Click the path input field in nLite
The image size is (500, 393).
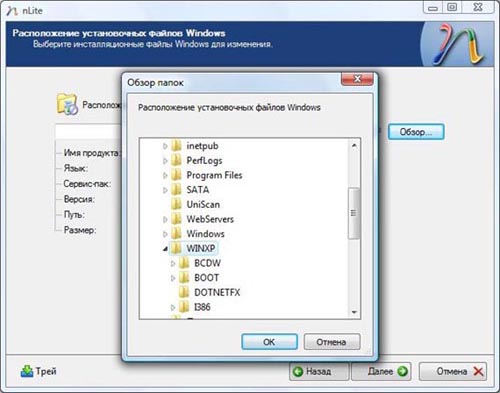tap(88, 132)
